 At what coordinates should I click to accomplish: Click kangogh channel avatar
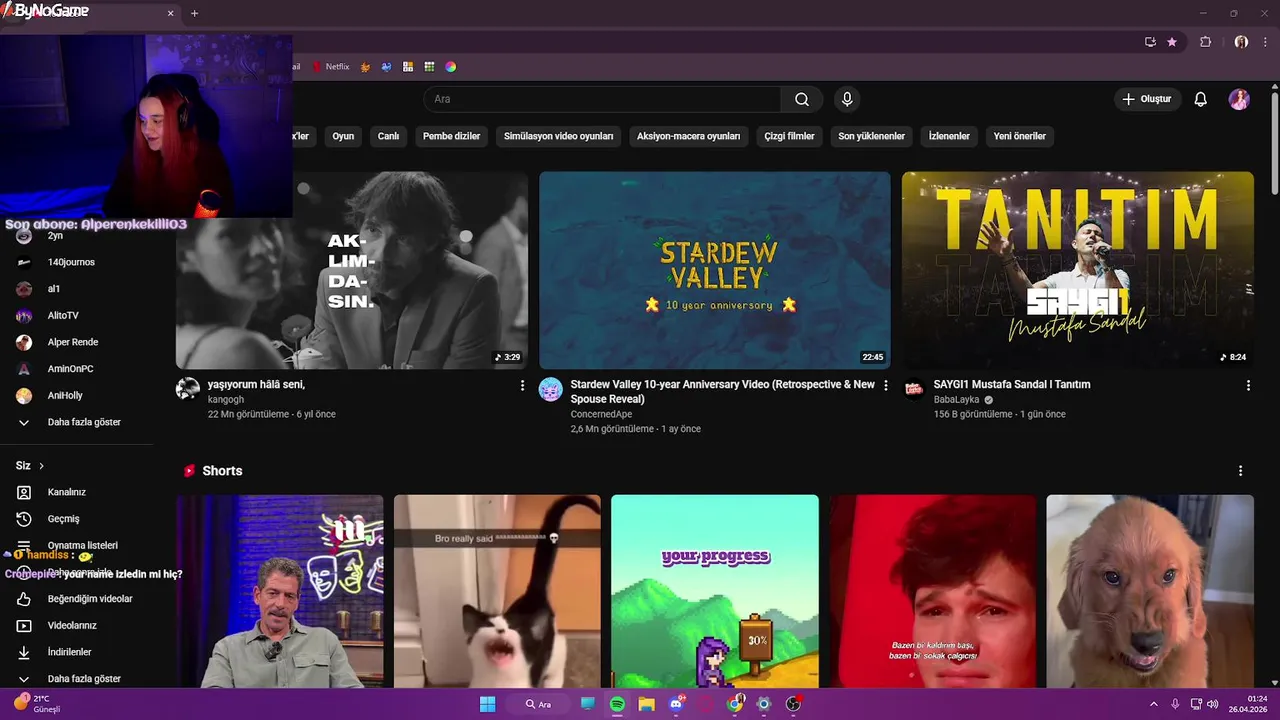click(188, 390)
